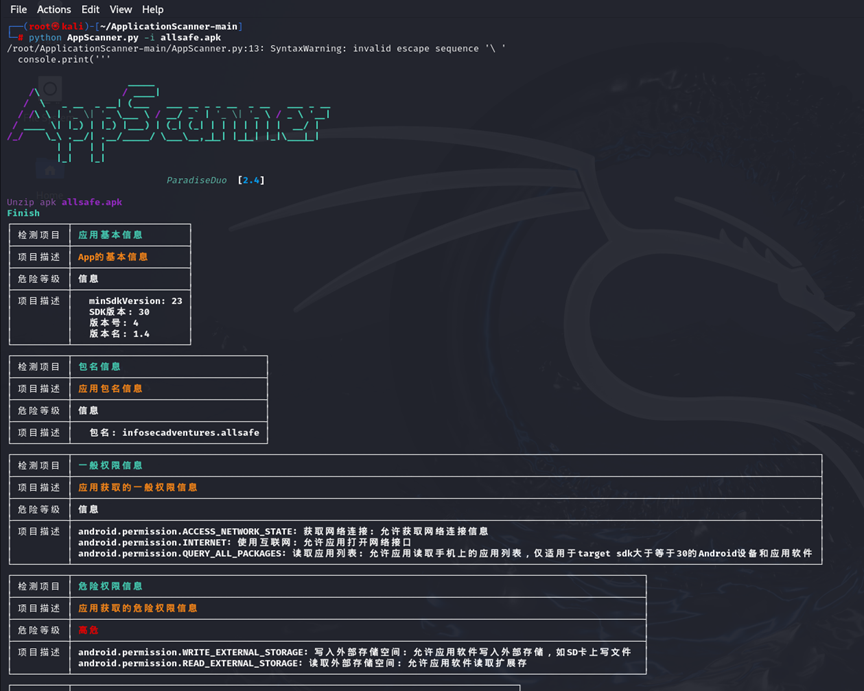Click the '版本号: 4' line
Viewport: 864px width, 691px height.
click(114, 323)
